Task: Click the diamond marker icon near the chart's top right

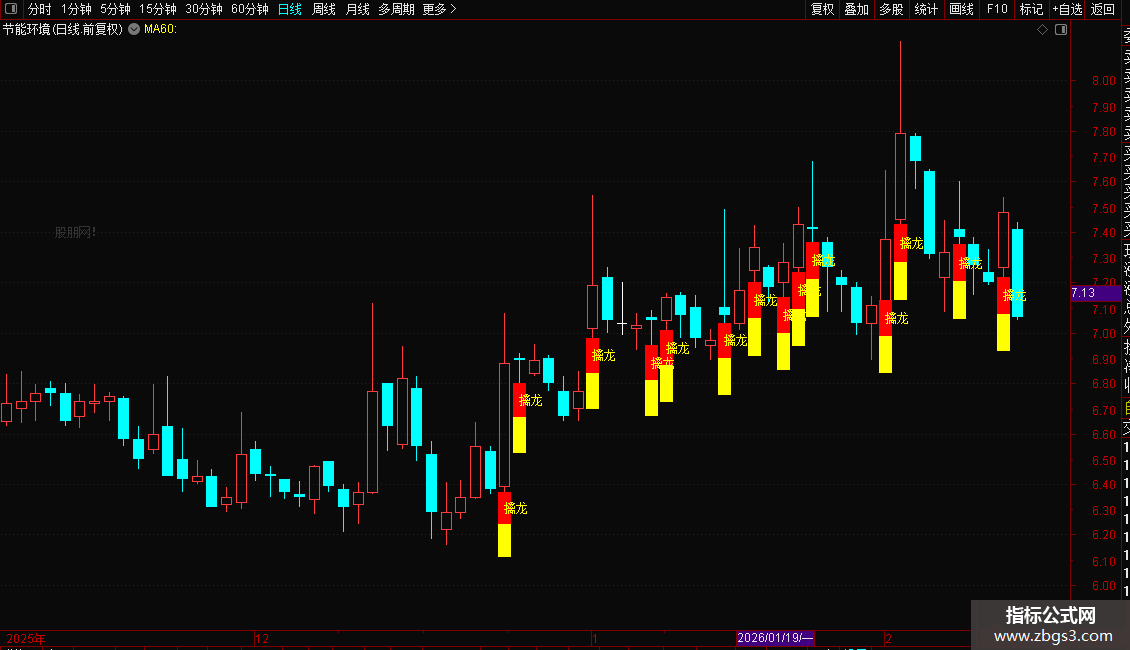Action: [x=1042, y=30]
